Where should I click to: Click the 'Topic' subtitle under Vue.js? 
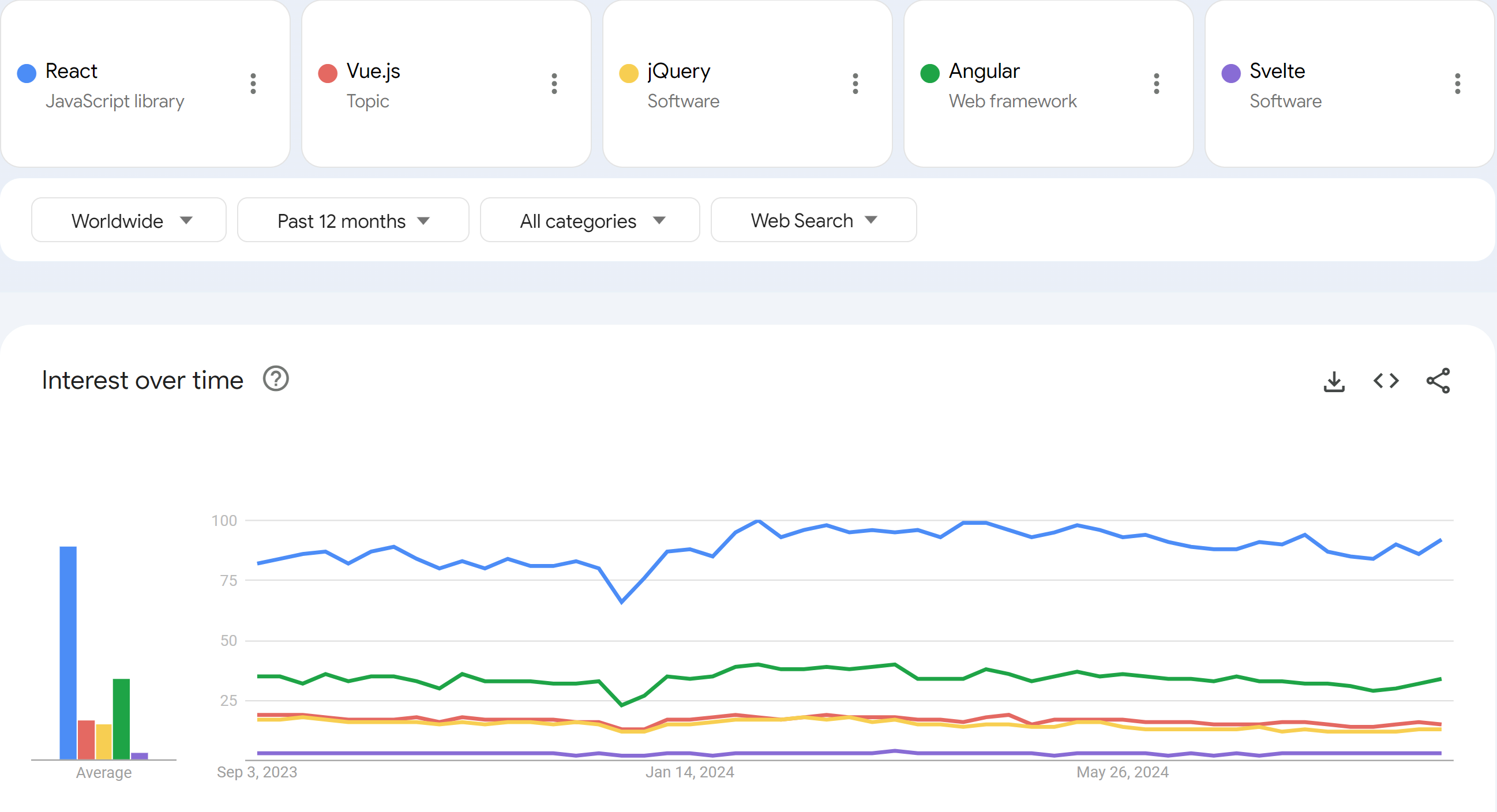pyautogui.click(x=367, y=101)
